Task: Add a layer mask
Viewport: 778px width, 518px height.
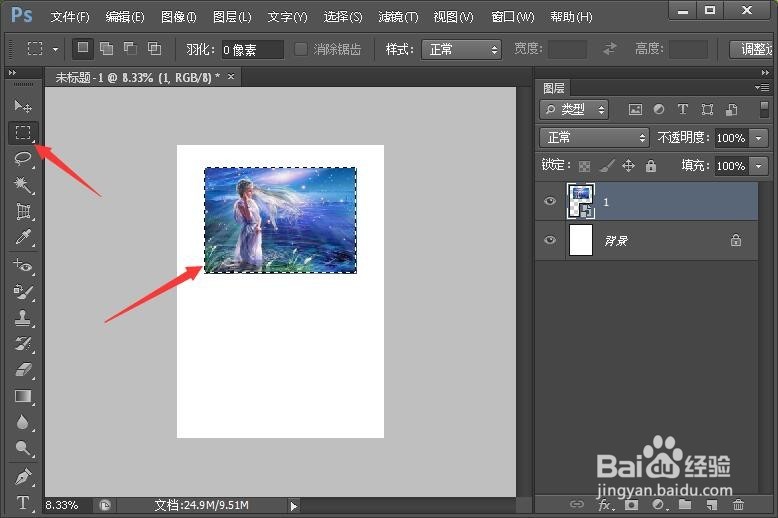Action: tap(631, 505)
